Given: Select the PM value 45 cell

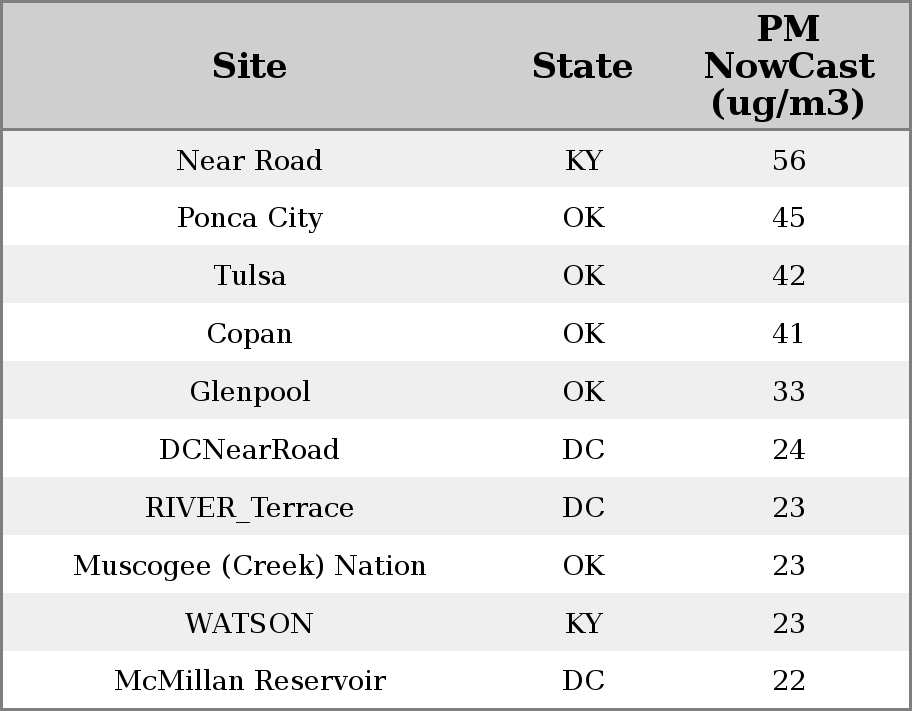Looking at the screenshot, I should coord(788,218).
